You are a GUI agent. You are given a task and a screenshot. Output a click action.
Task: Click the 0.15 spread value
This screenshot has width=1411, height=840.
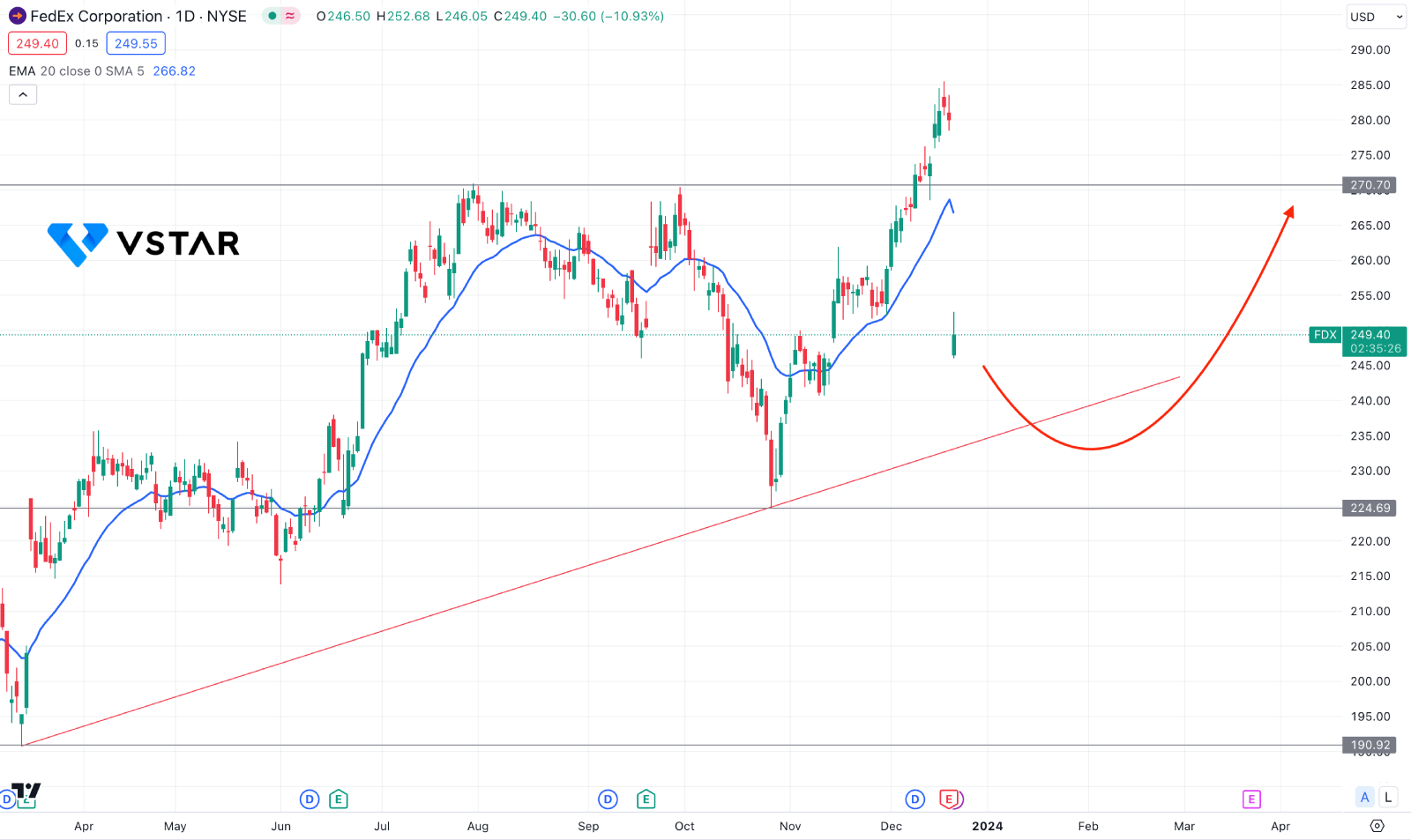pos(86,43)
